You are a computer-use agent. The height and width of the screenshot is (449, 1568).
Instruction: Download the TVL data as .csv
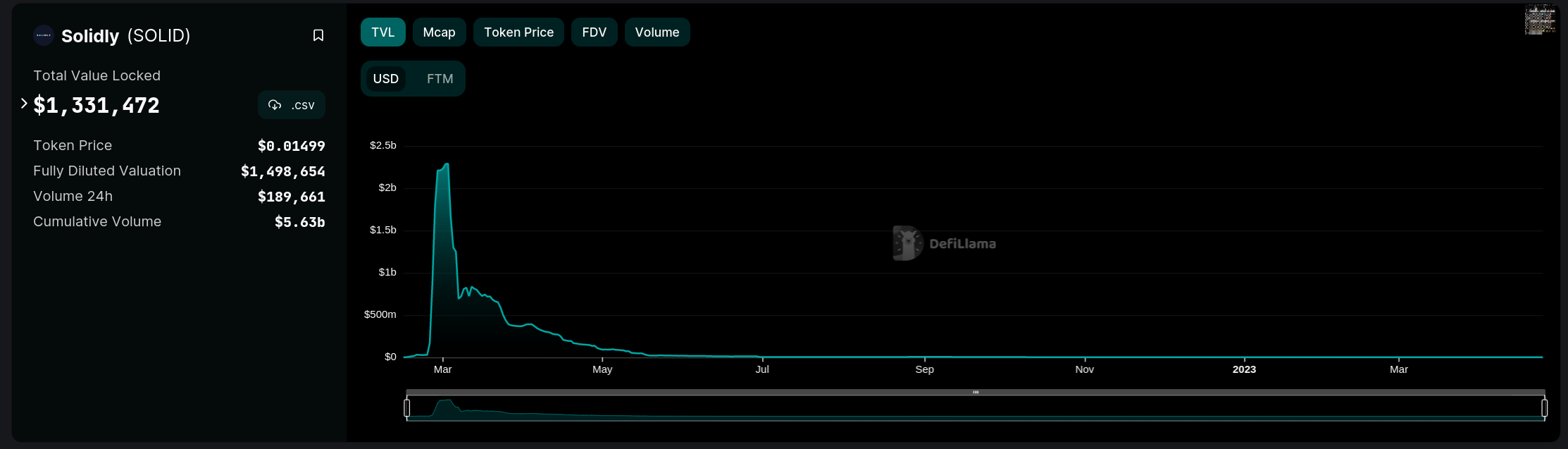click(x=292, y=105)
